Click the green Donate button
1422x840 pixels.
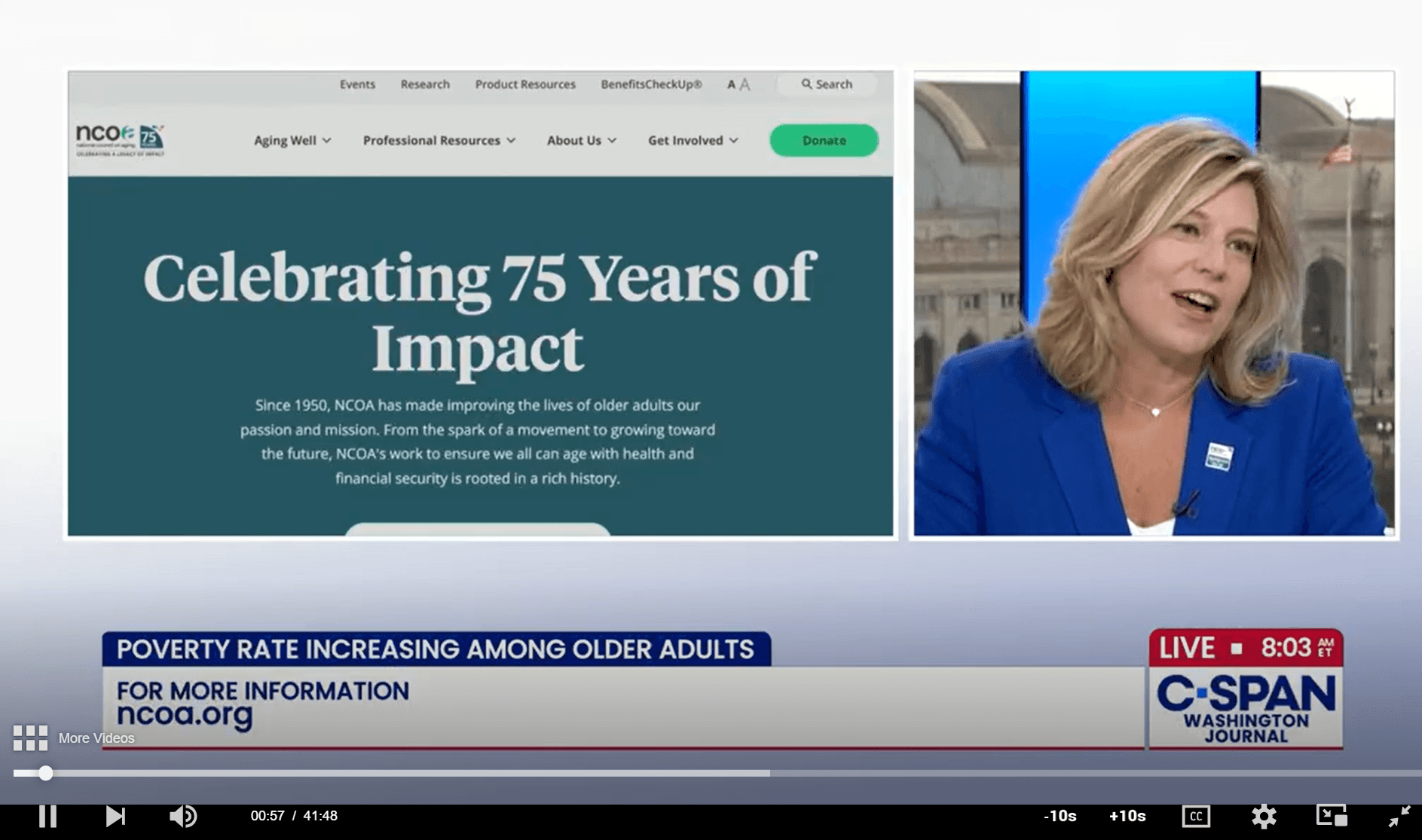click(x=824, y=141)
